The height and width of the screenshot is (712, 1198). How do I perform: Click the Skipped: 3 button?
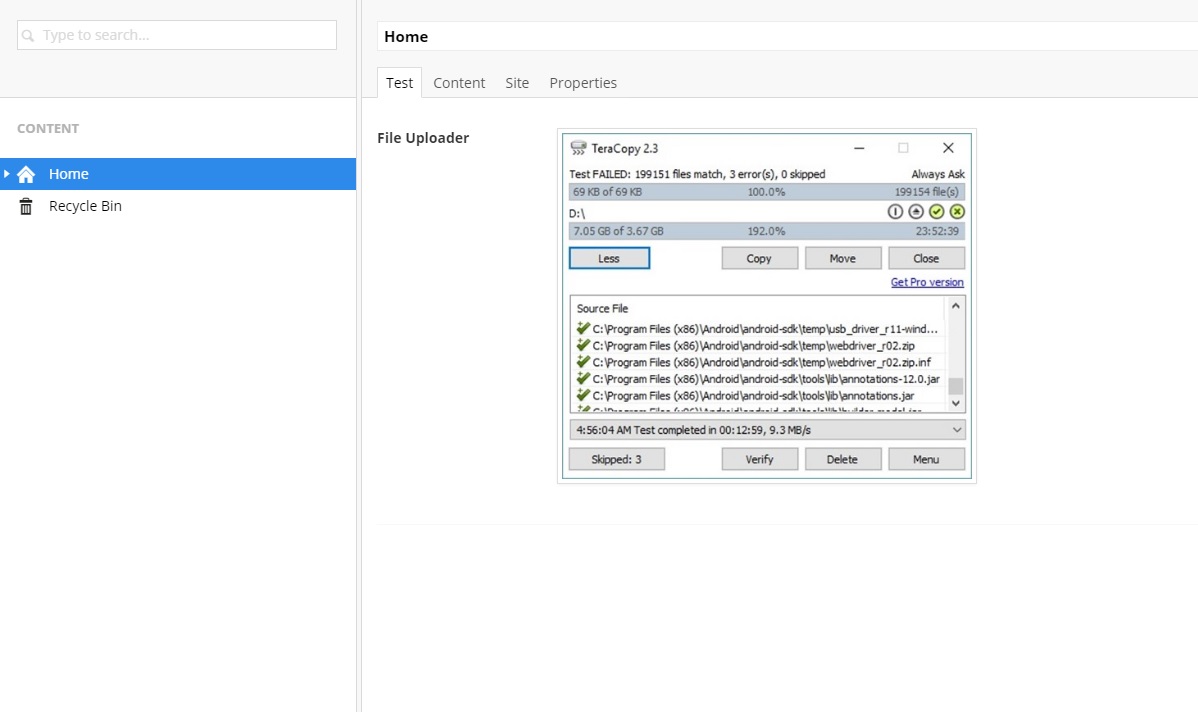pyautogui.click(x=617, y=459)
